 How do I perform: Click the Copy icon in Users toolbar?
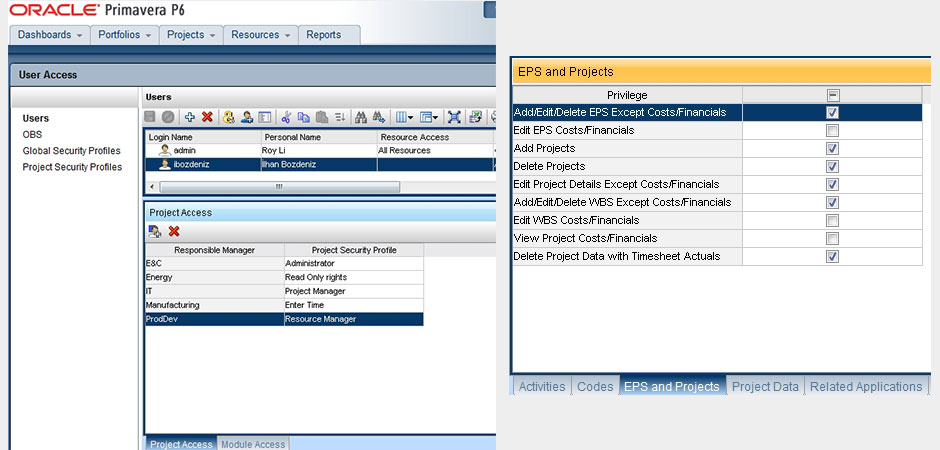pos(304,117)
